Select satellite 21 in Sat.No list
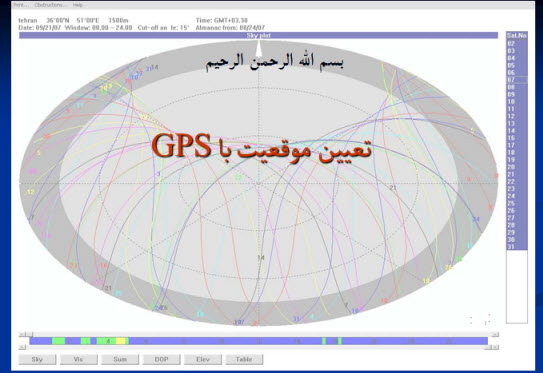The height and width of the screenshot is (373, 543). pos(517,175)
